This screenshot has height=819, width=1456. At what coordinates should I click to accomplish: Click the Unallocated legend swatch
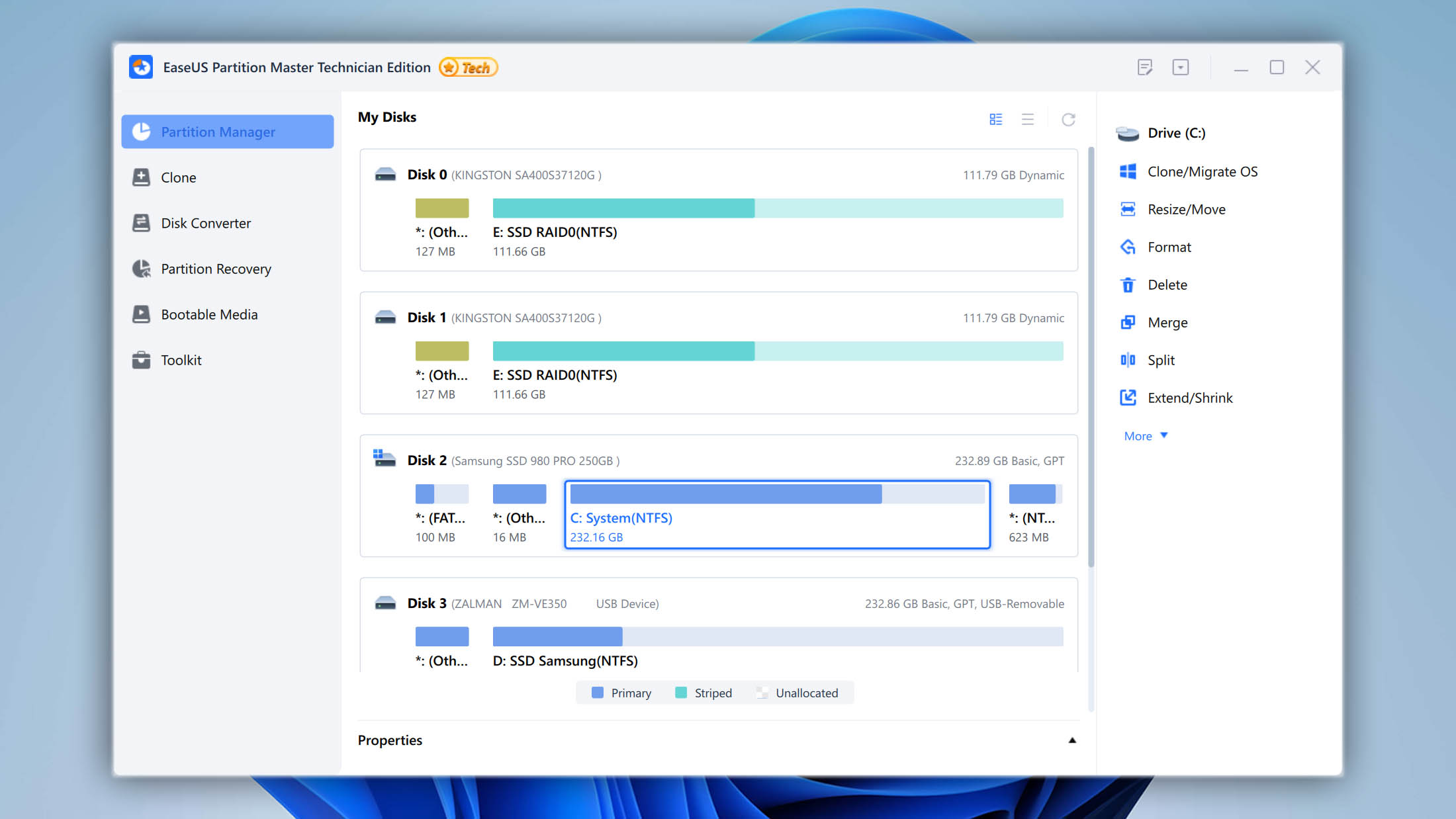point(762,693)
